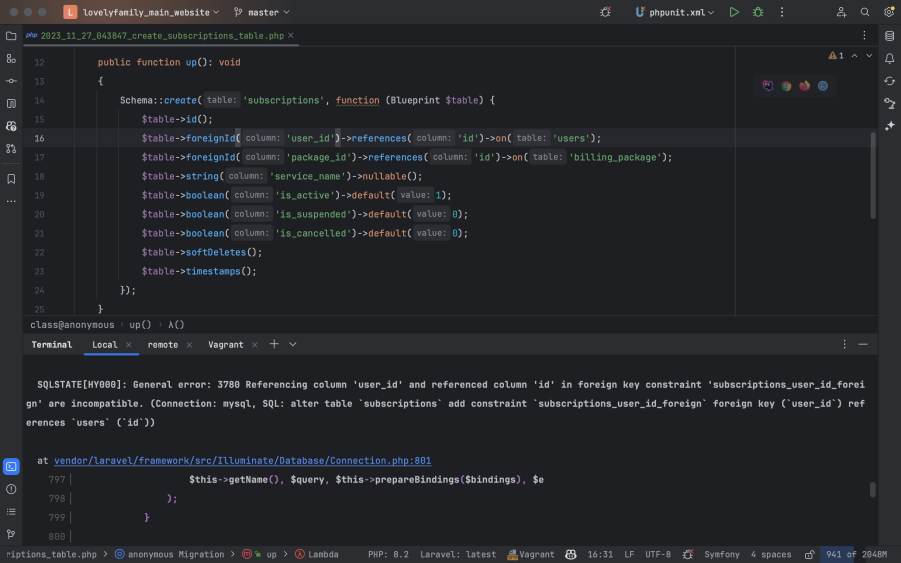901x563 pixels.
Task: Click terminal vertical scrollbar
Action: [x=873, y=489]
